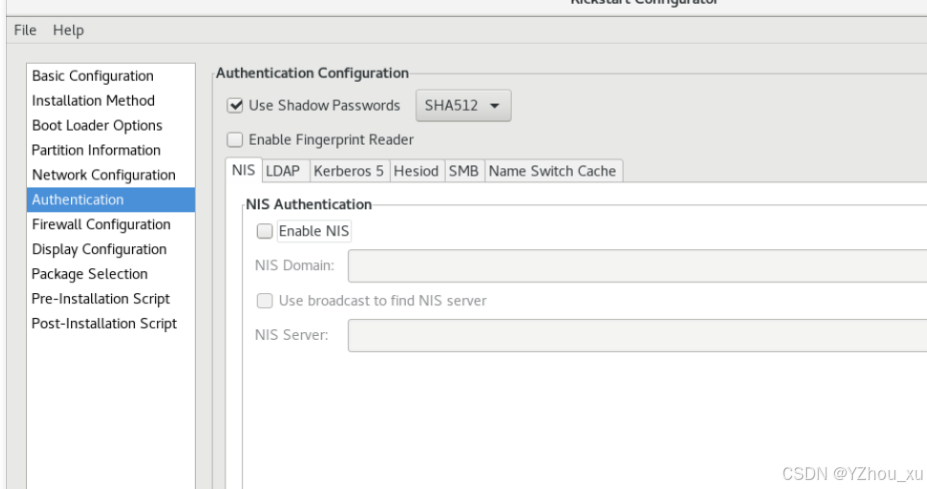
Task: Select Basic Configuration in sidebar
Action: coord(93,76)
